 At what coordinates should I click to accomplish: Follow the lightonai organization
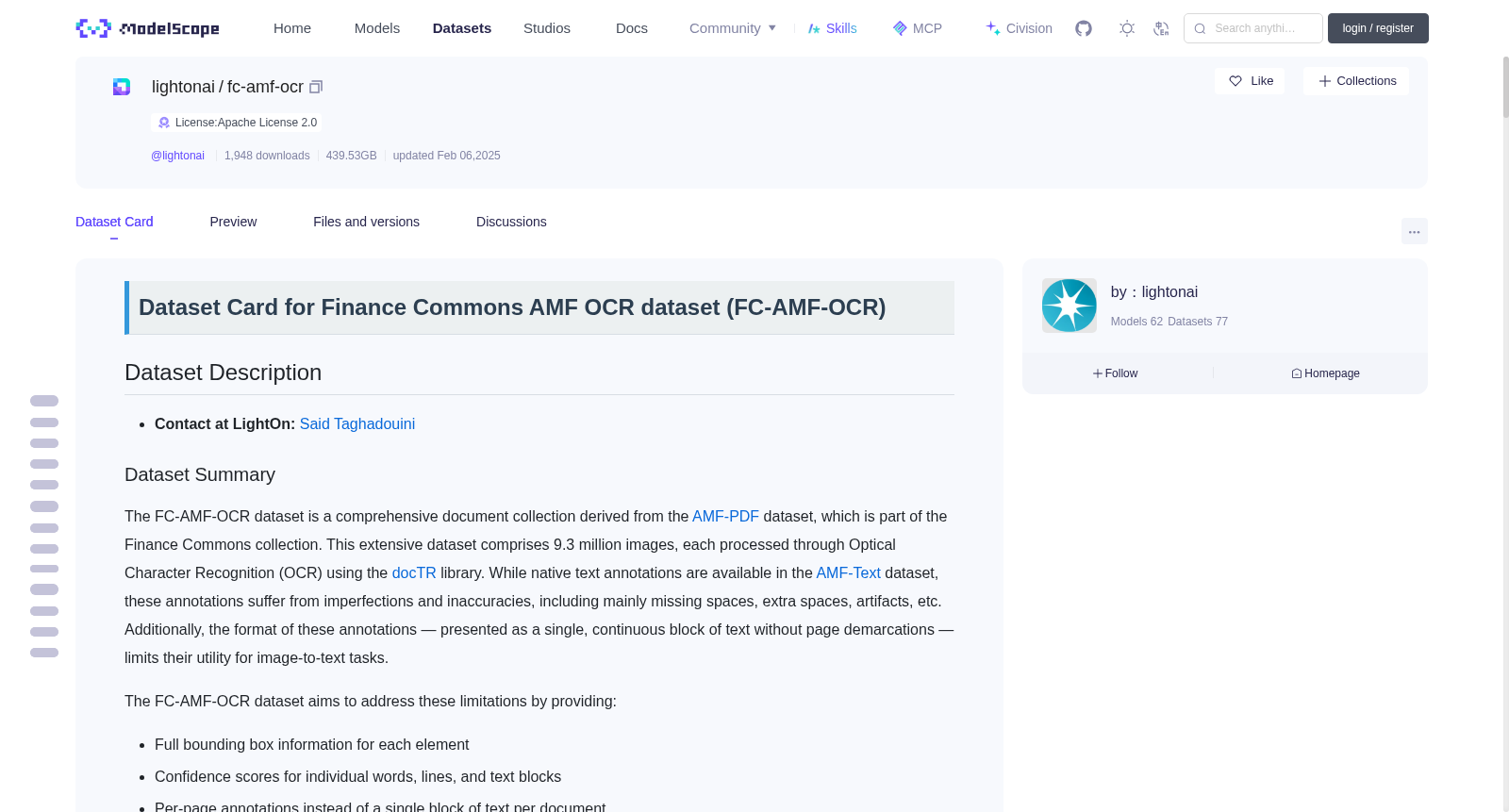coord(1116,373)
